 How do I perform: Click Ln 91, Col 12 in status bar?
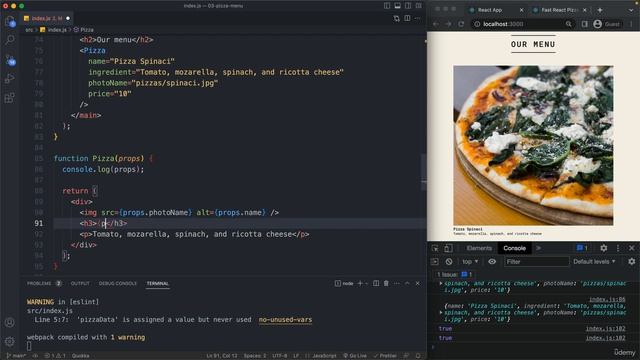coord(222,356)
